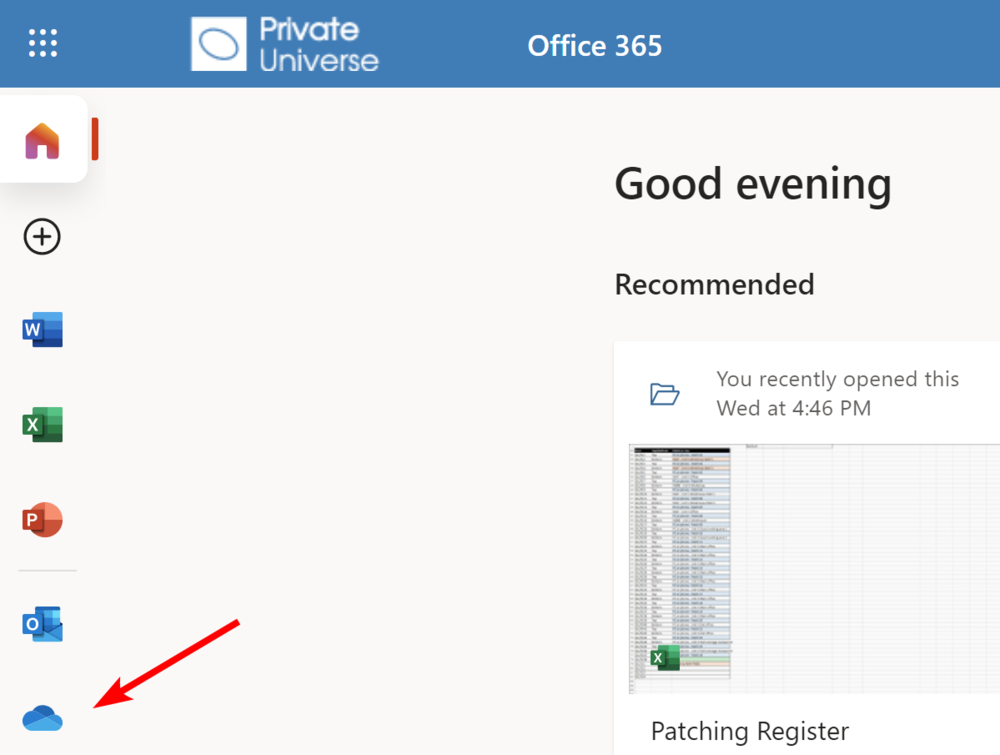This screenshot has height=755, width=1000.
Task: Open the Patching Register file
Action: (x=749, y=731)
